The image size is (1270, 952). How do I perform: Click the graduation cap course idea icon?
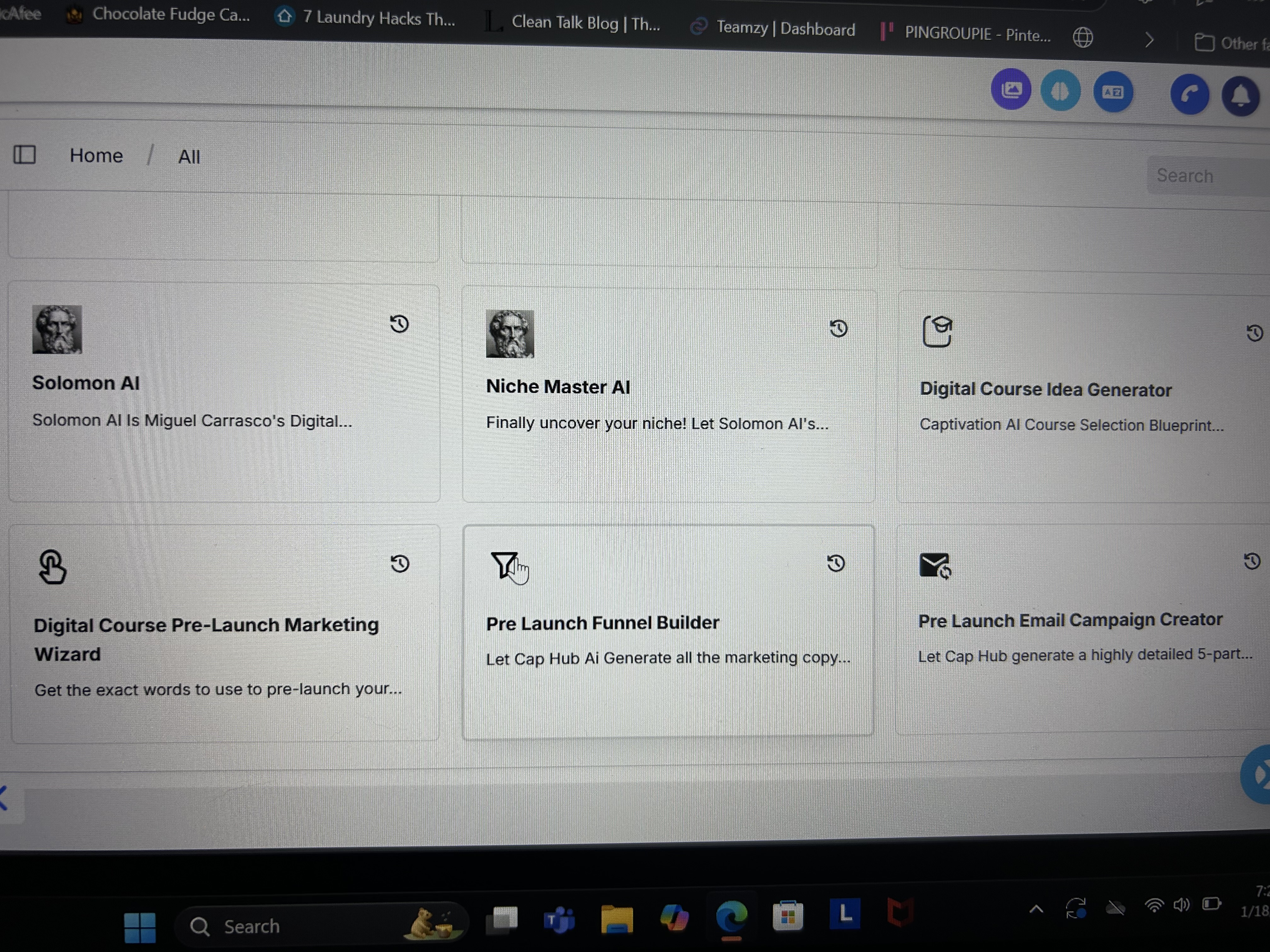coord(938,331)
